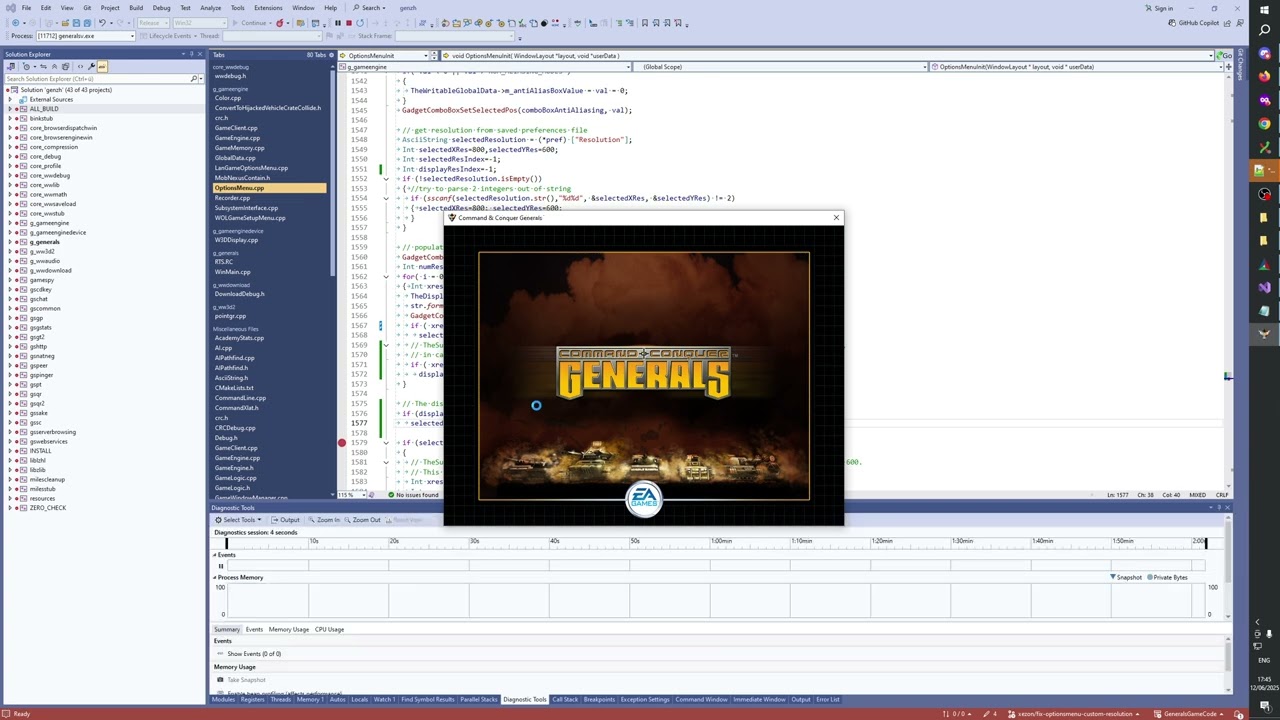Click the Search Solution Explorer field
Image resolution: width=1280 pixels, height=720 pixels.
(97, 78)
